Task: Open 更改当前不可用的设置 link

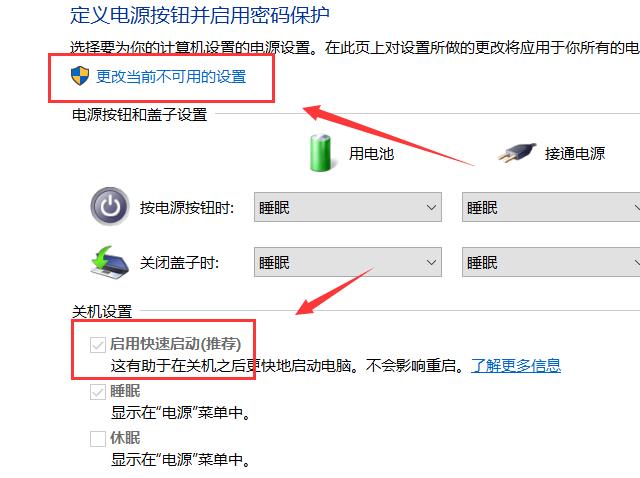Action: pyautogui.click(x=171, y=77)
